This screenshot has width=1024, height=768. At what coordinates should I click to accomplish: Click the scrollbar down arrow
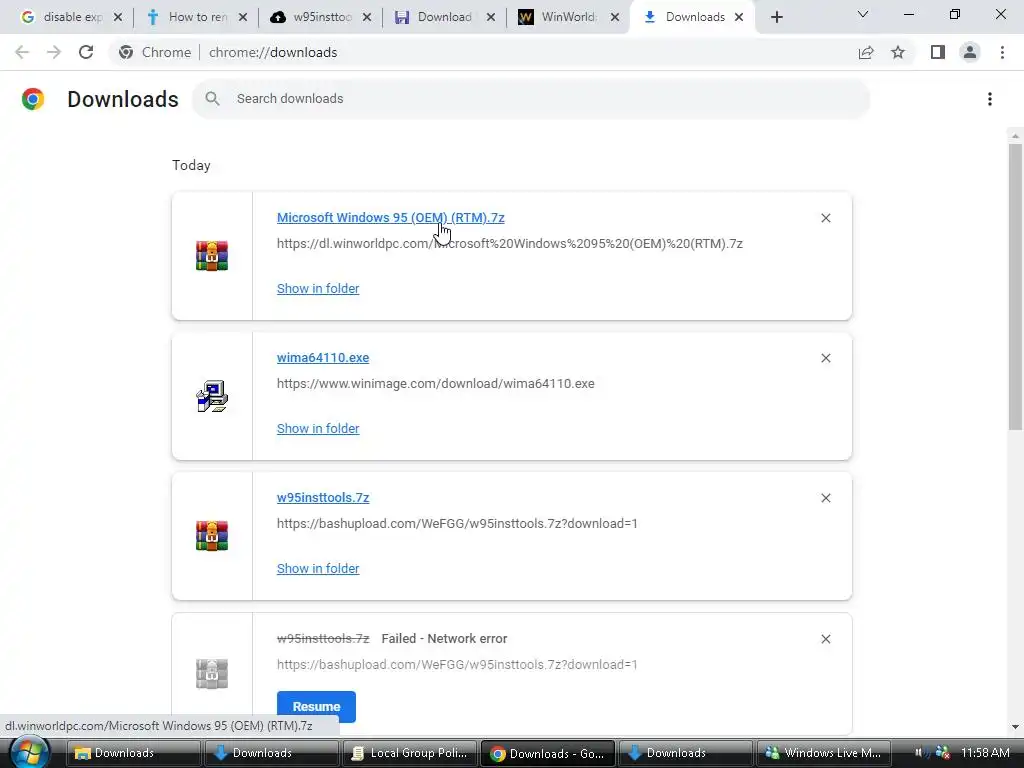pos(1015,727)
